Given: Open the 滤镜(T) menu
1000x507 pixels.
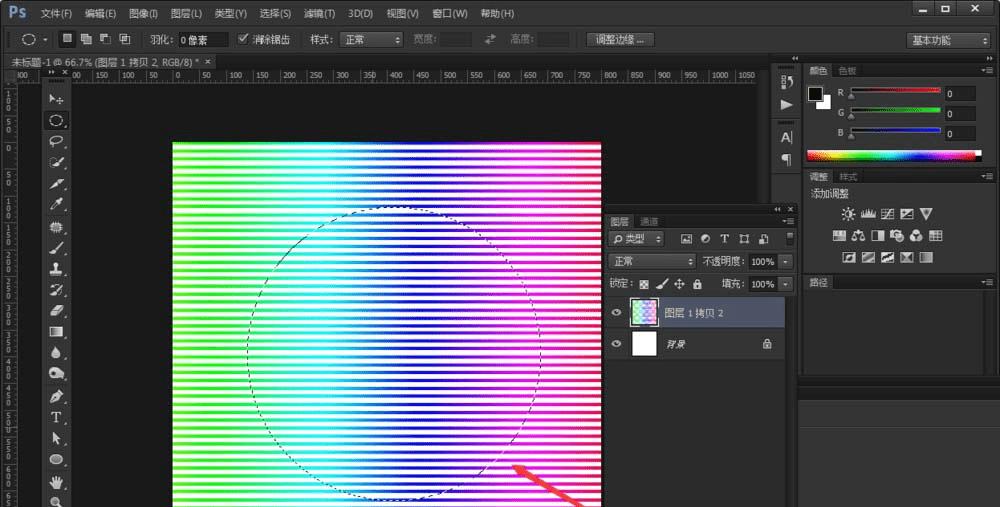Looking at the screenshot, I should point(319,13).
